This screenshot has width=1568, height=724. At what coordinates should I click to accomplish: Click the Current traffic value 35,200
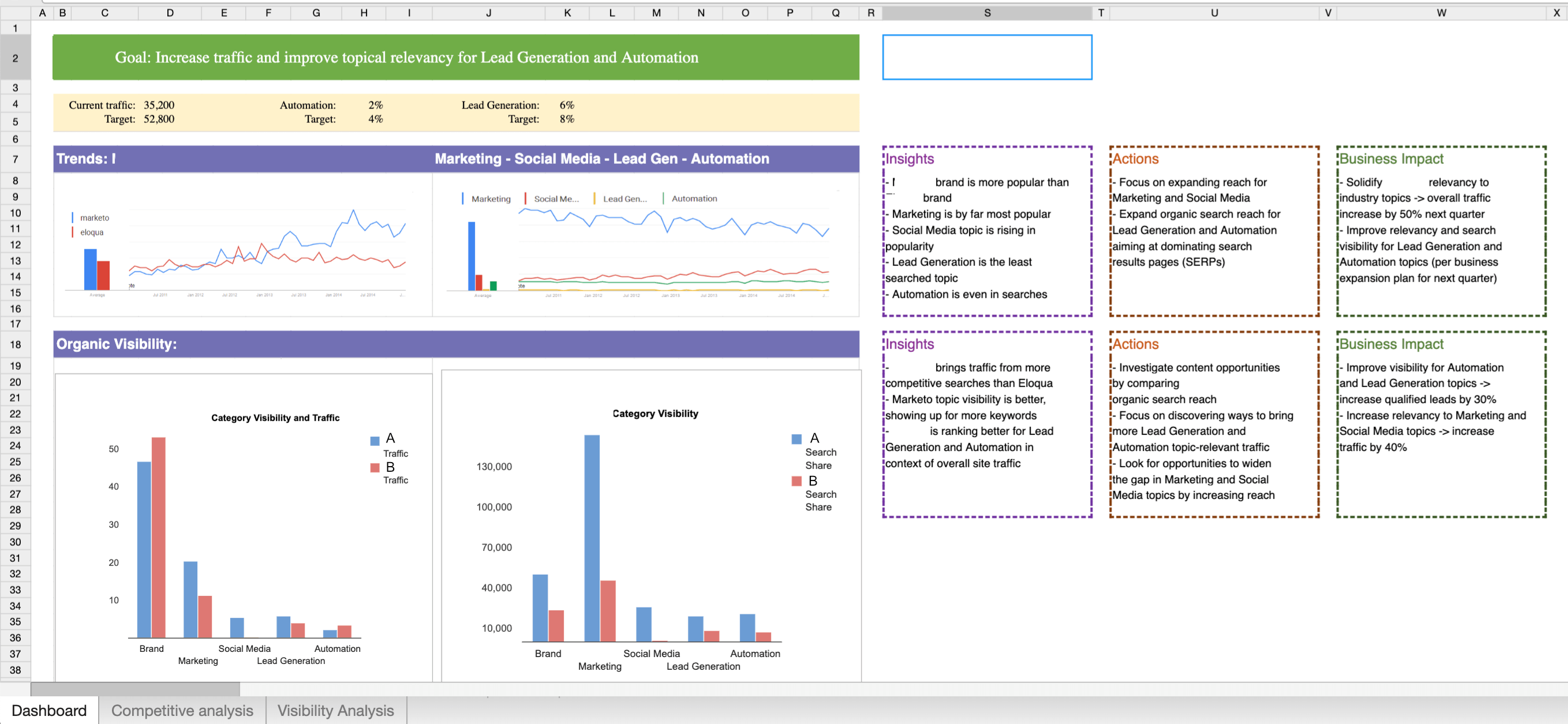[159, 105]
